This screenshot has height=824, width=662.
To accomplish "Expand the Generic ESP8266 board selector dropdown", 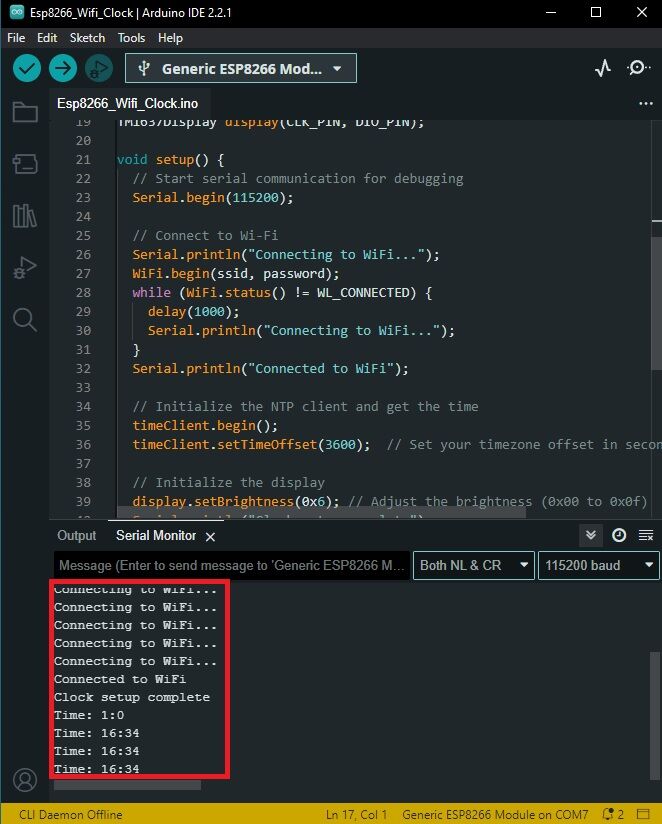I will coord(240,69).
